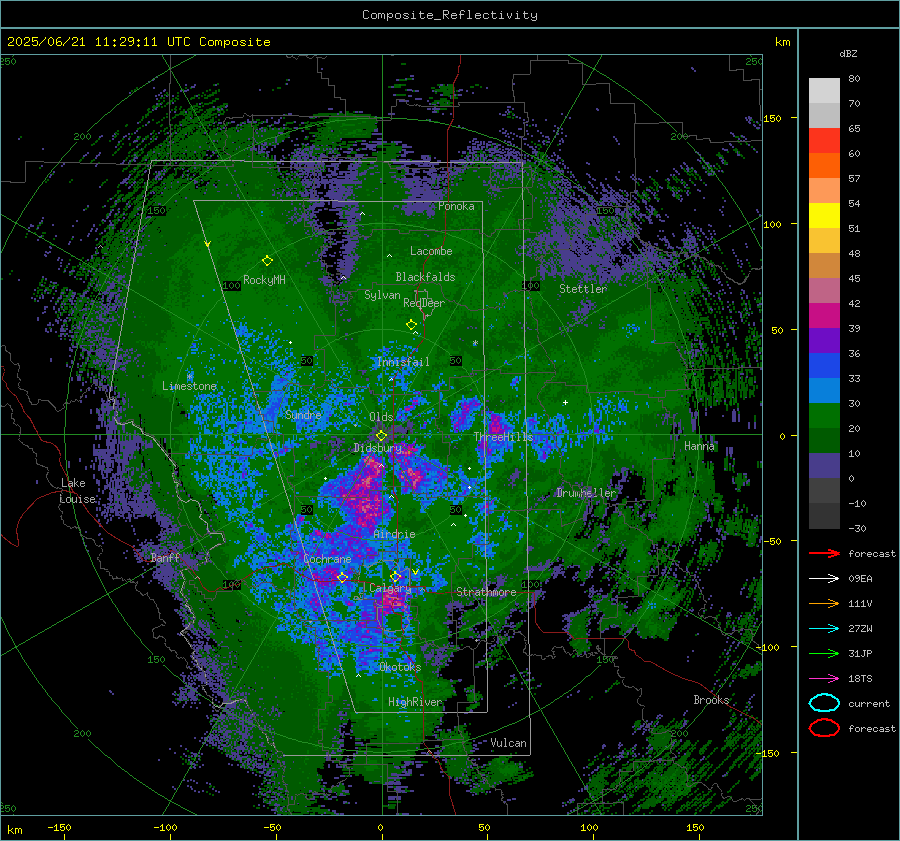This screenshot has width=900, height=841.
Task: Click the RedDeer city label
Action: tap(424, 303)
